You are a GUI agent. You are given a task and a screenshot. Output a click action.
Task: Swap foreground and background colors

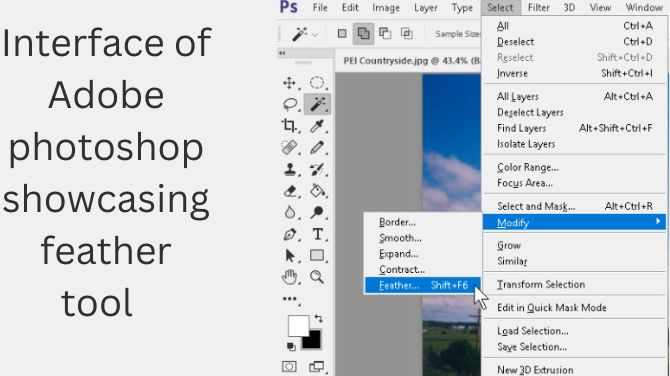pyautogui.click(x=318, y=318)
